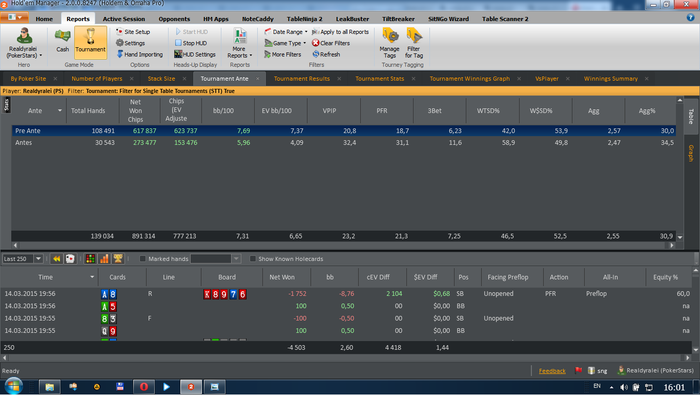The height and width of the screenshot is (395, 700).
Task: Open the Marked hands dropdown
Action: [x=237, y=259]
